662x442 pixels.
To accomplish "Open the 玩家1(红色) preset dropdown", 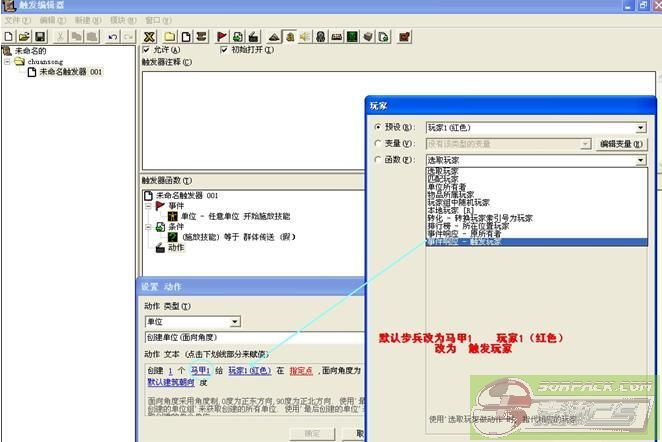I will pos(641,128).
